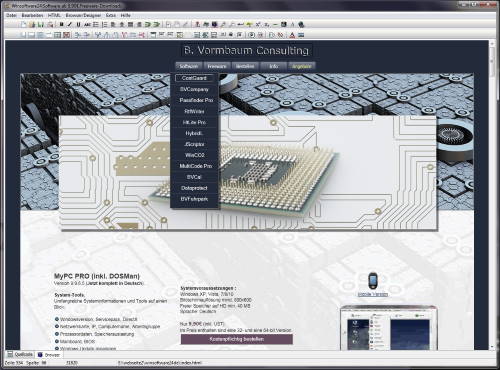Select MultiCode Pro in the submenu

196,166
